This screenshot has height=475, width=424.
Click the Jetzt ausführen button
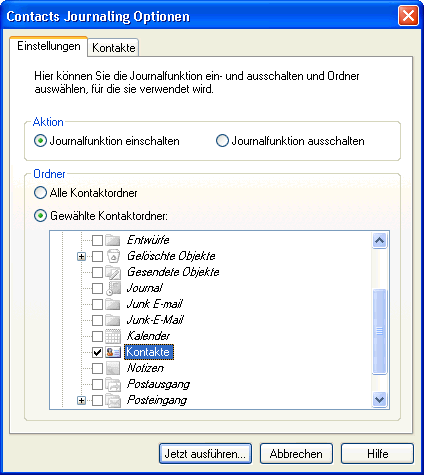point(205,454)
